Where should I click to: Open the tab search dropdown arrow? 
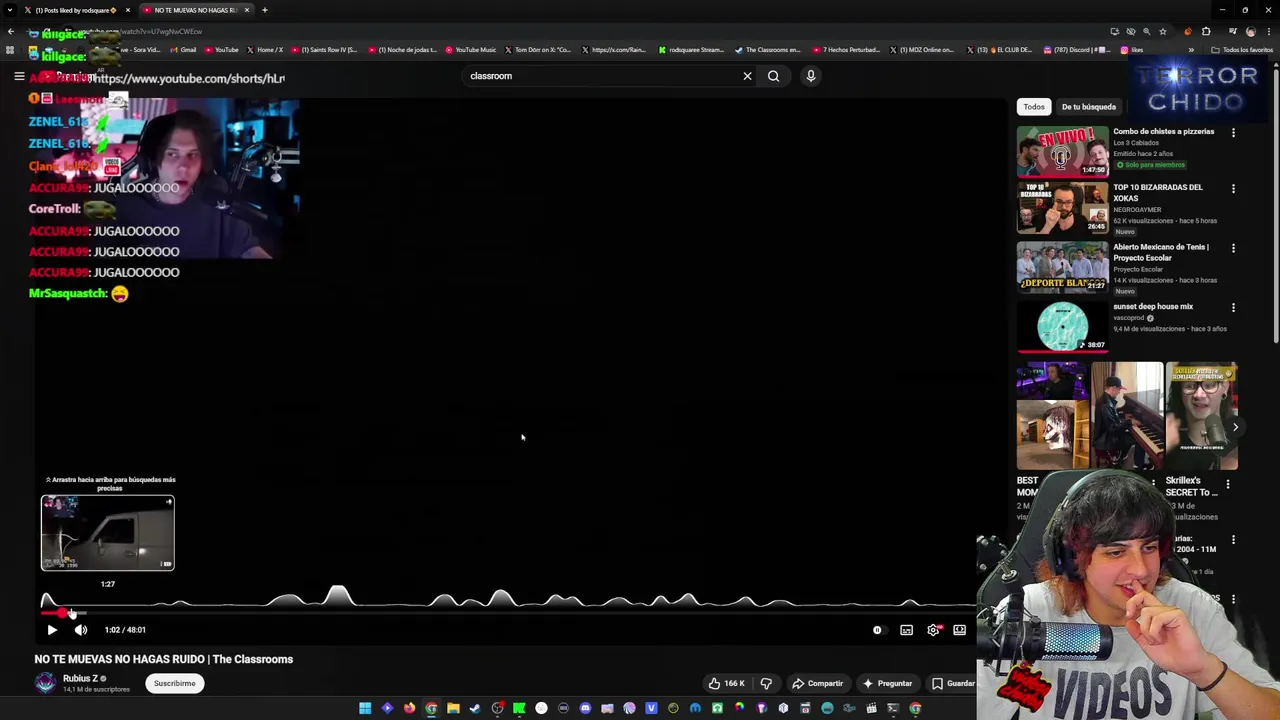coord(10,10)
